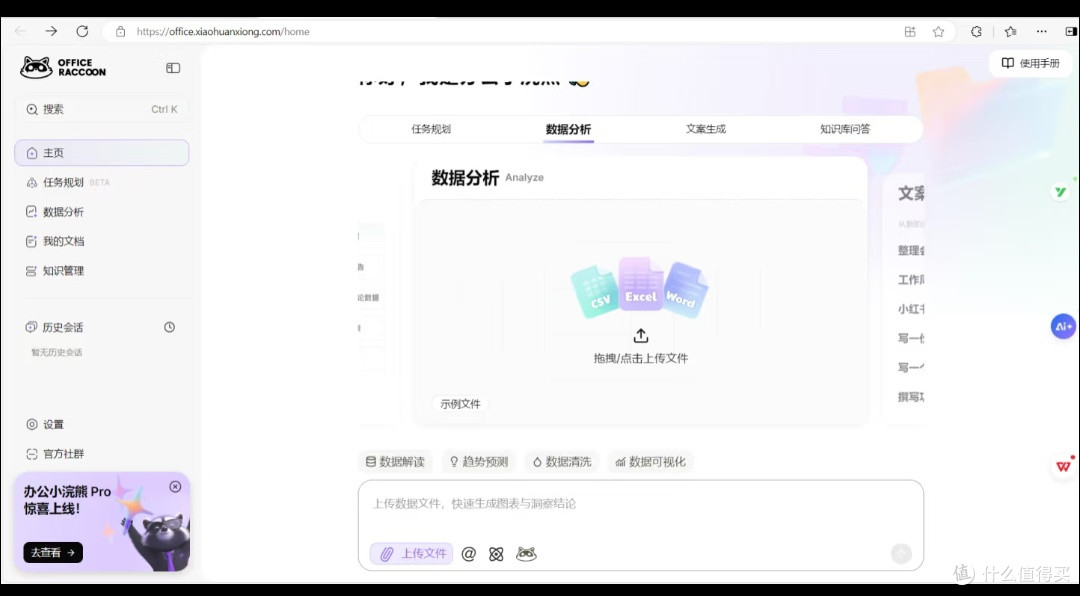Open the 使用手册 user manual
The height and width of the screenshot is (596, 1080).
1030,63
